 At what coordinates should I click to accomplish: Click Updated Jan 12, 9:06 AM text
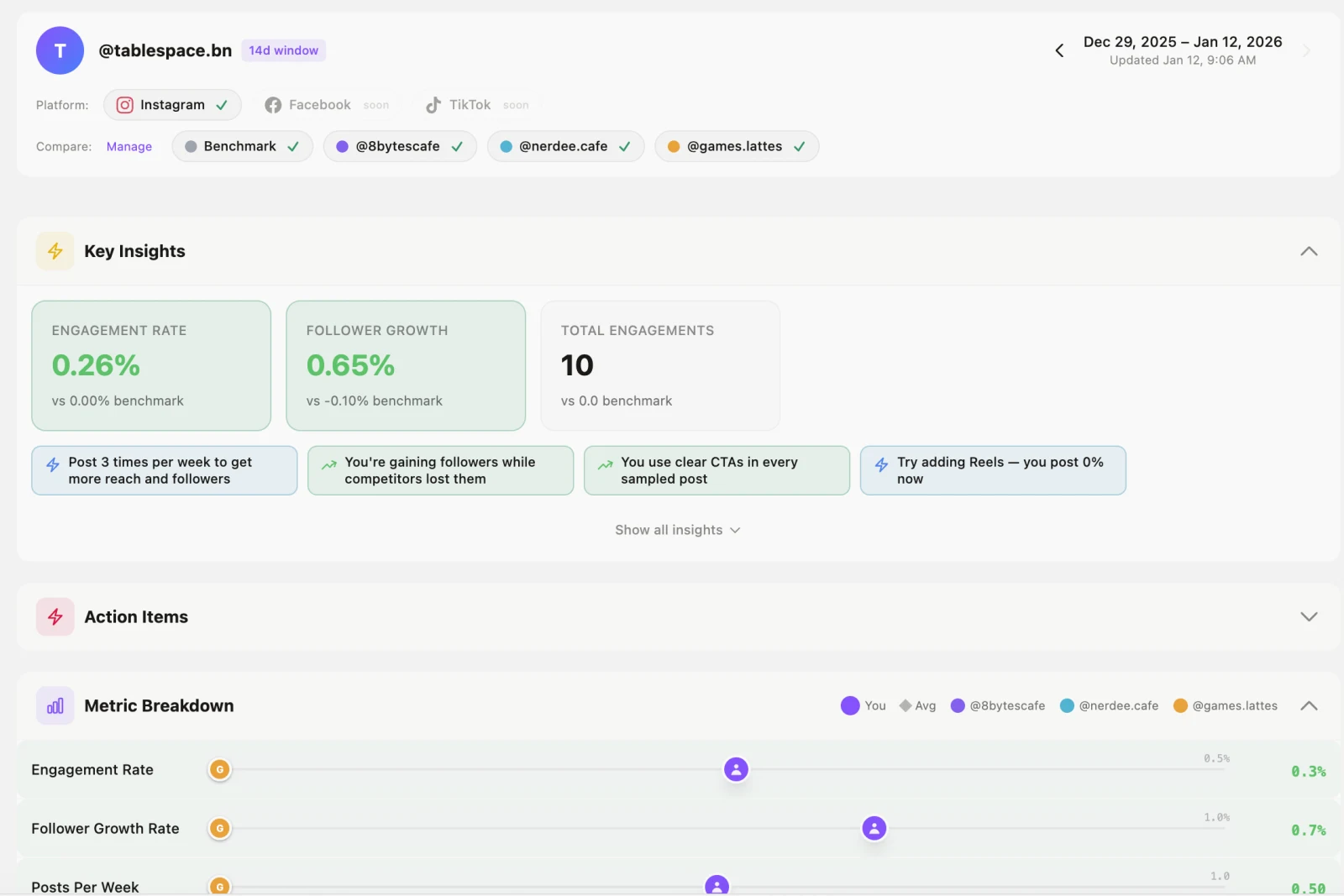[1183, 60]
